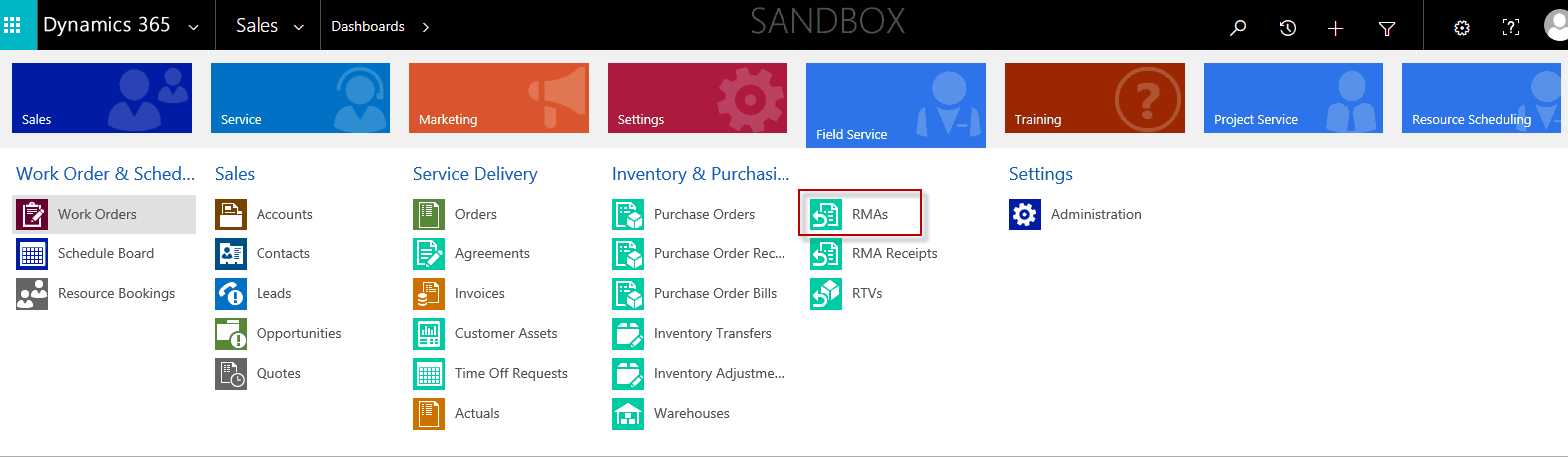The height and width of the screenshot is (457, 1568).
Task: Click the help question mark icon
Action: tap(1511, 28)
